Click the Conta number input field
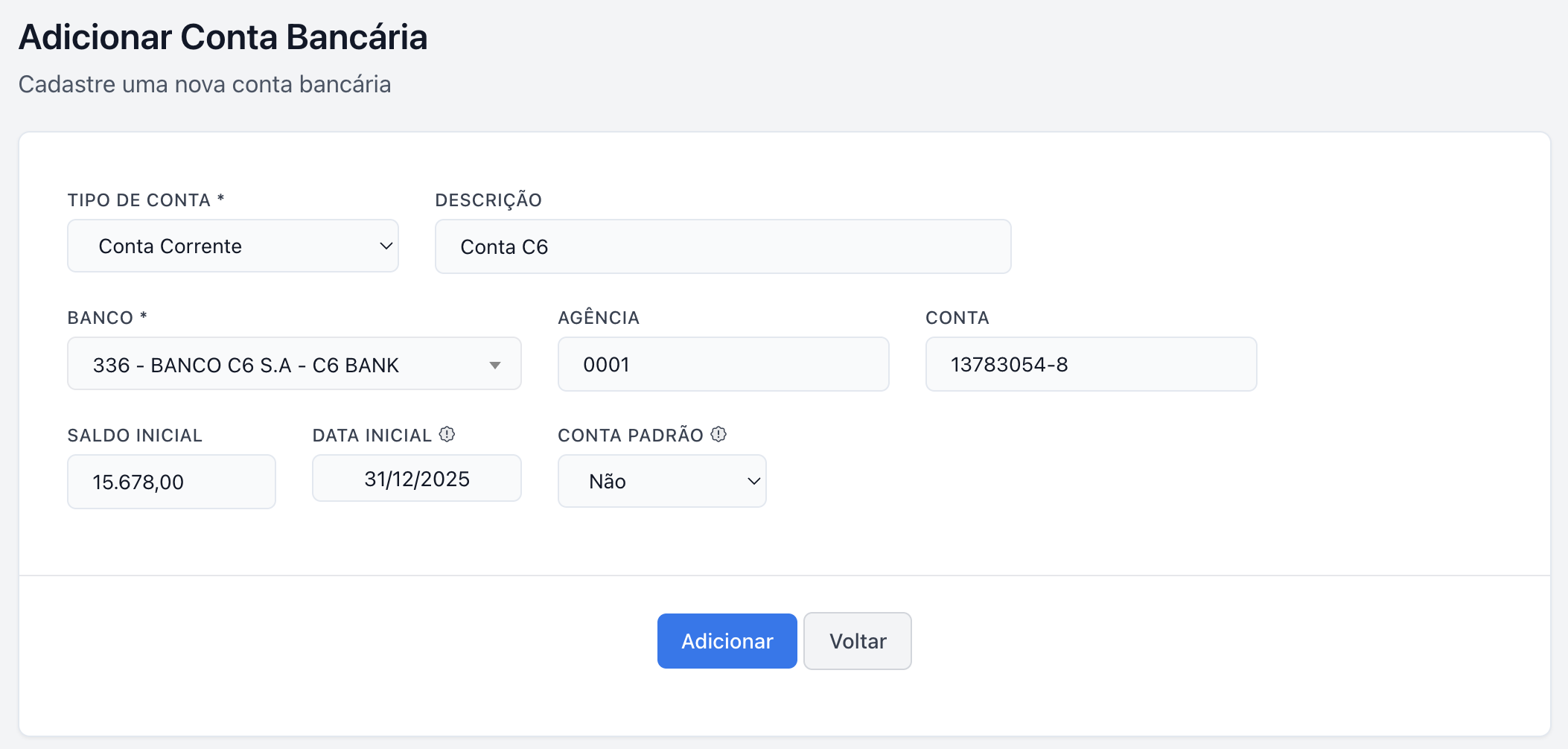Image resolution: width=1568 pixels, height=749 pixels. [x=1091, y=364]
